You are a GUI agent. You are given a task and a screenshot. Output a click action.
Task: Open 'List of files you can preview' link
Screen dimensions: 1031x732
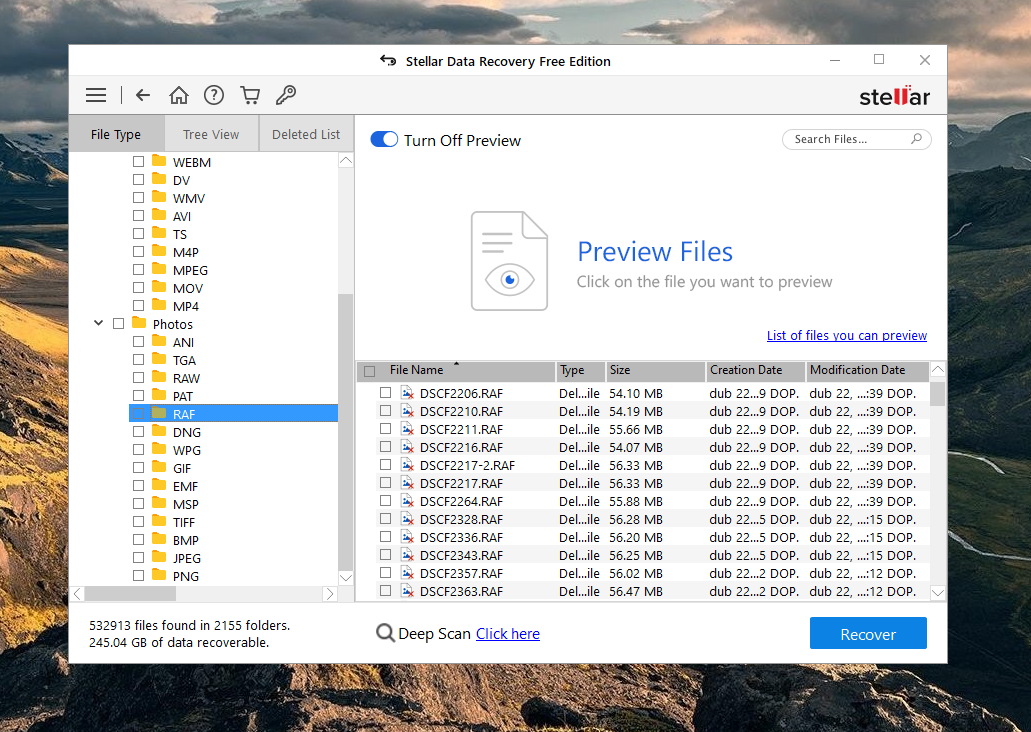[846, 335]
